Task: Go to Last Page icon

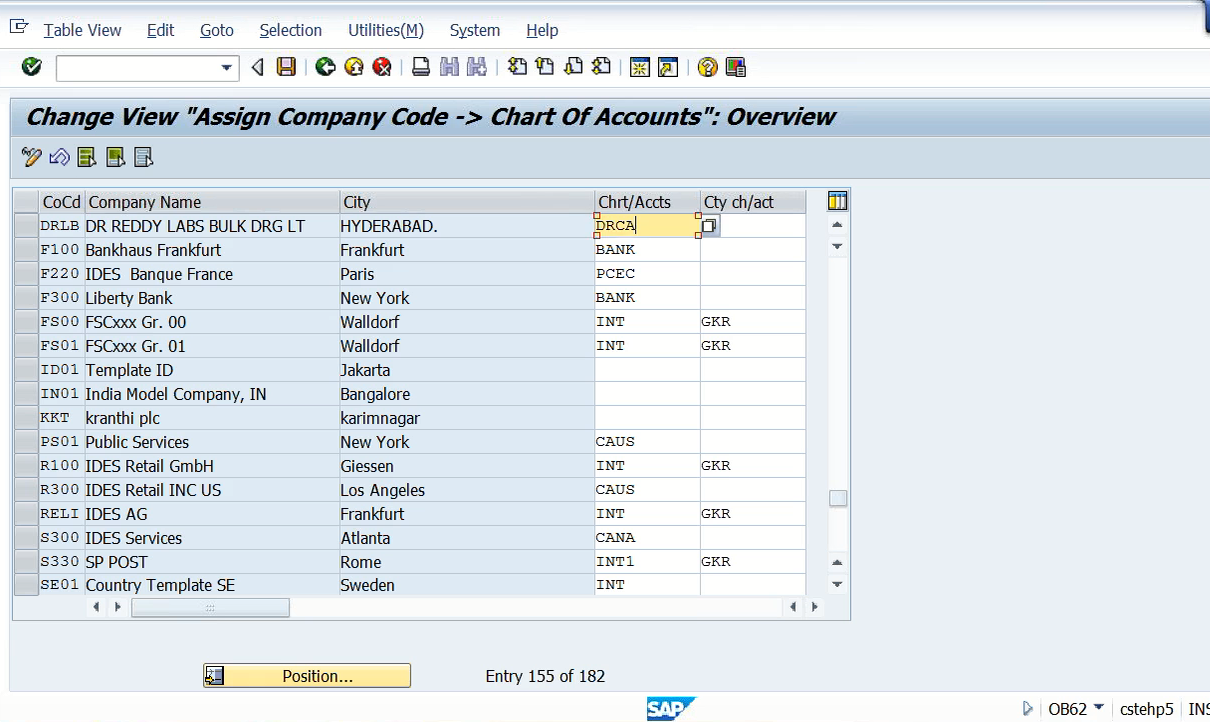Action: [601, 67]
